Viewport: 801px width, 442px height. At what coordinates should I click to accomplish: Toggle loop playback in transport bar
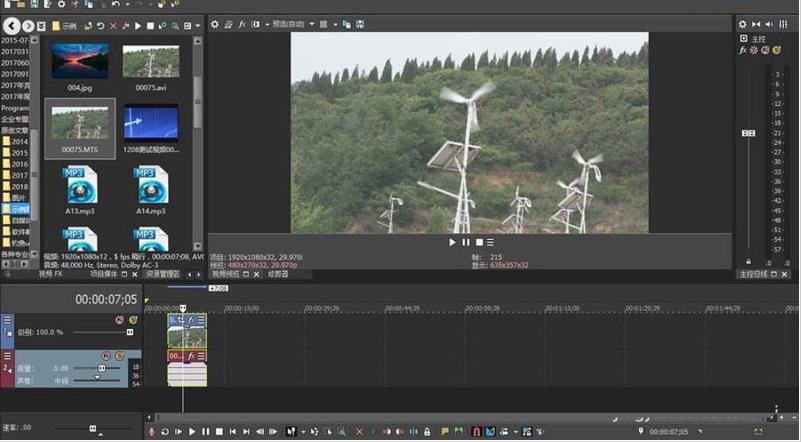click(165, 432)
